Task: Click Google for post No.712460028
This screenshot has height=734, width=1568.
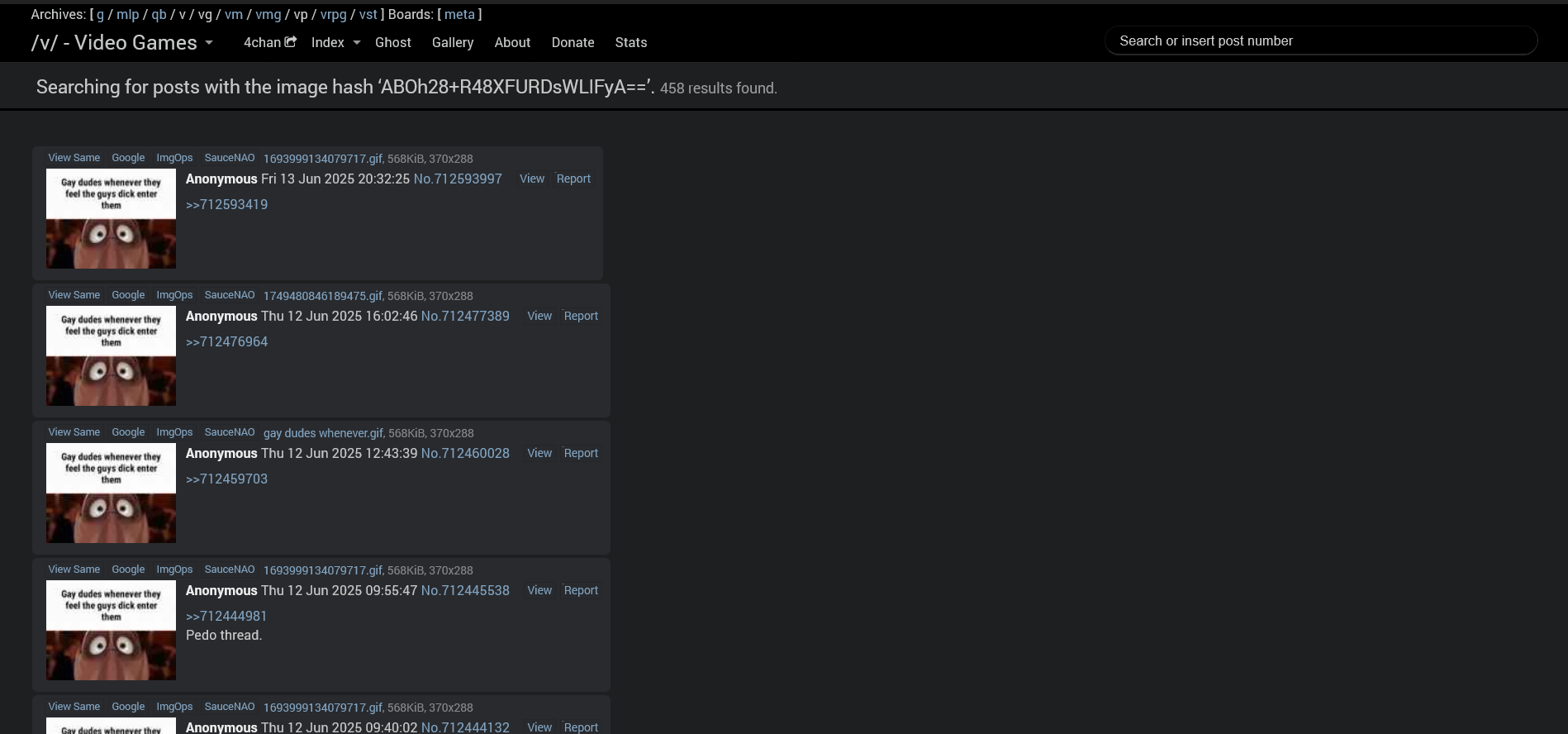Action: 128,432
